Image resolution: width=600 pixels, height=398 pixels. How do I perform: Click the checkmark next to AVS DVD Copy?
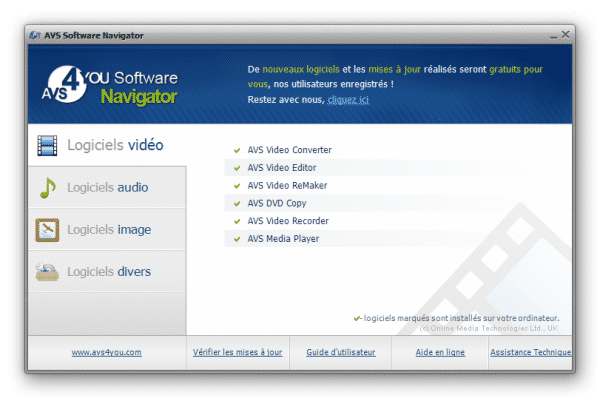[237, 204]
